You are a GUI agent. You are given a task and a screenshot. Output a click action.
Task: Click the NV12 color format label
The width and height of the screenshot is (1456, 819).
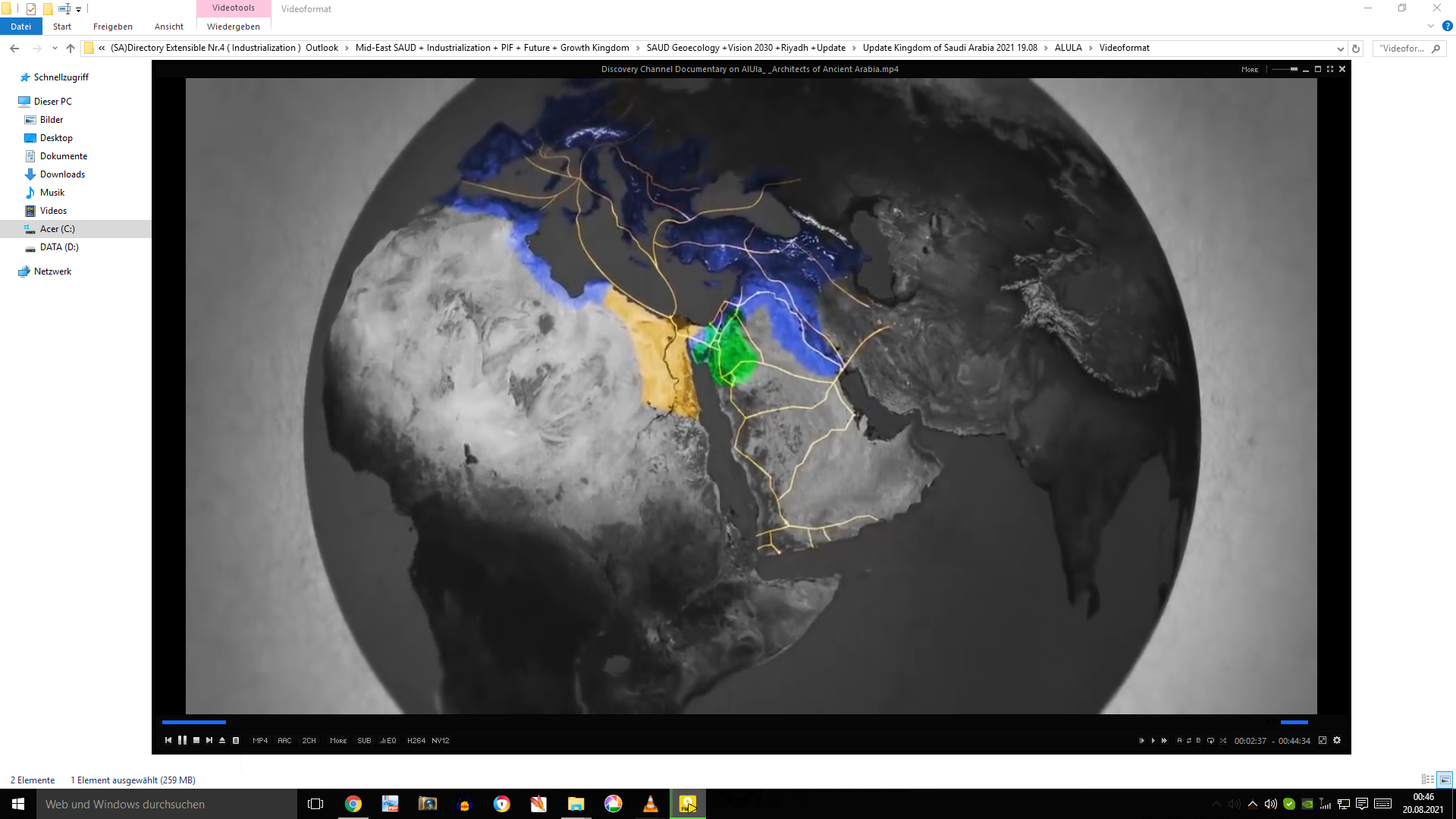(441, 741)
